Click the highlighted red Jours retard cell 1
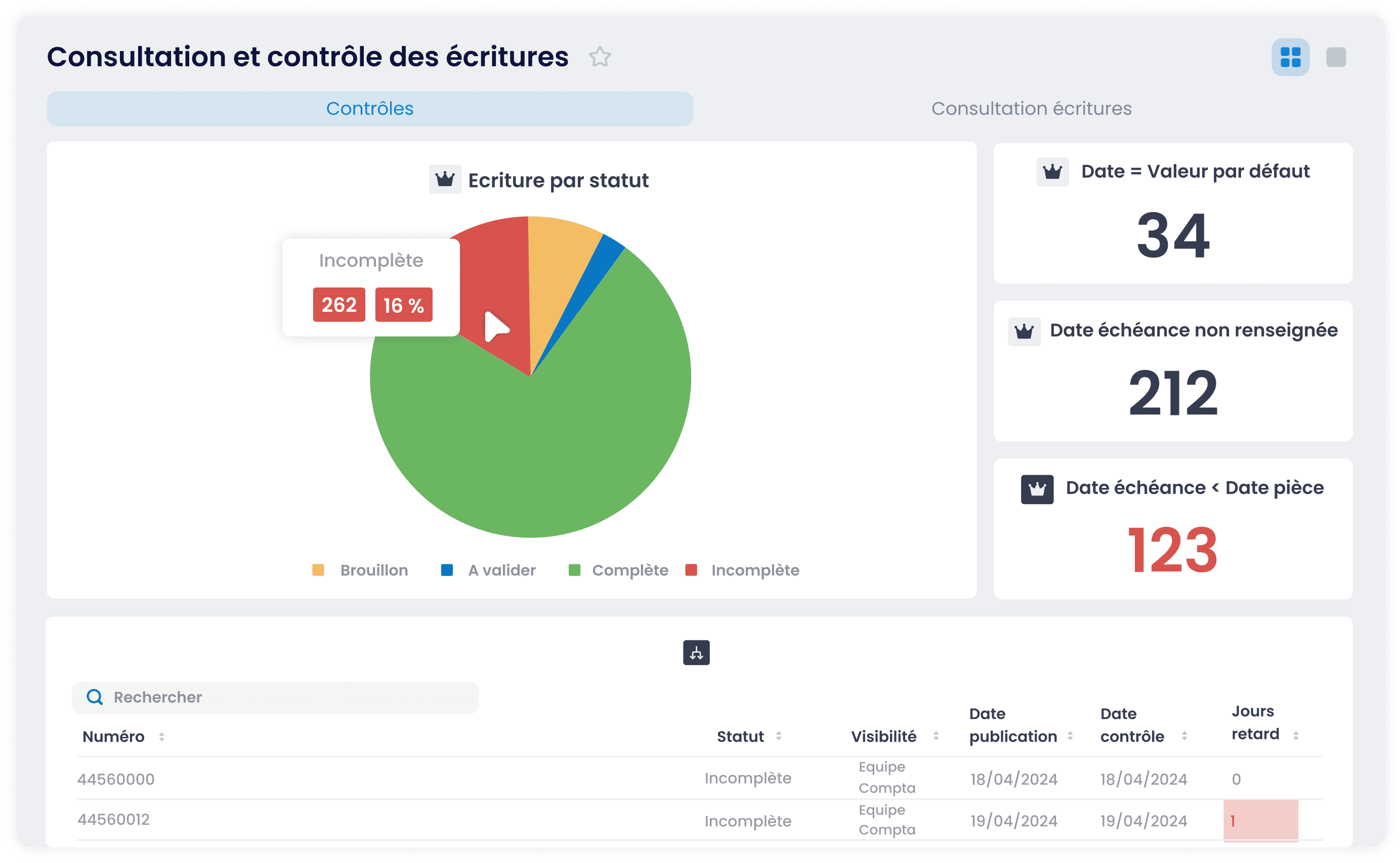The height and width of the screenshot is (863, 1400). tap(1260, 821)
